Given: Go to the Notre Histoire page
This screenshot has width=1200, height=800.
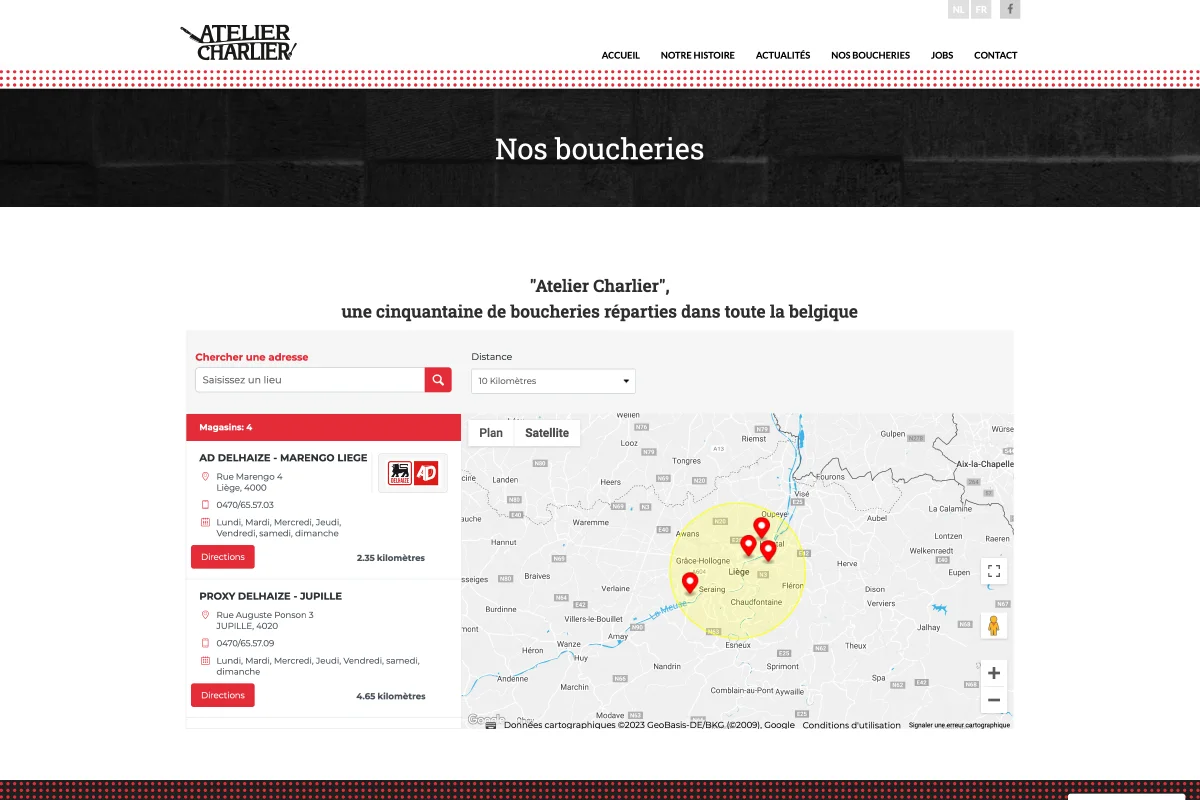Looking at the screenshot, I should pos(697,56).
